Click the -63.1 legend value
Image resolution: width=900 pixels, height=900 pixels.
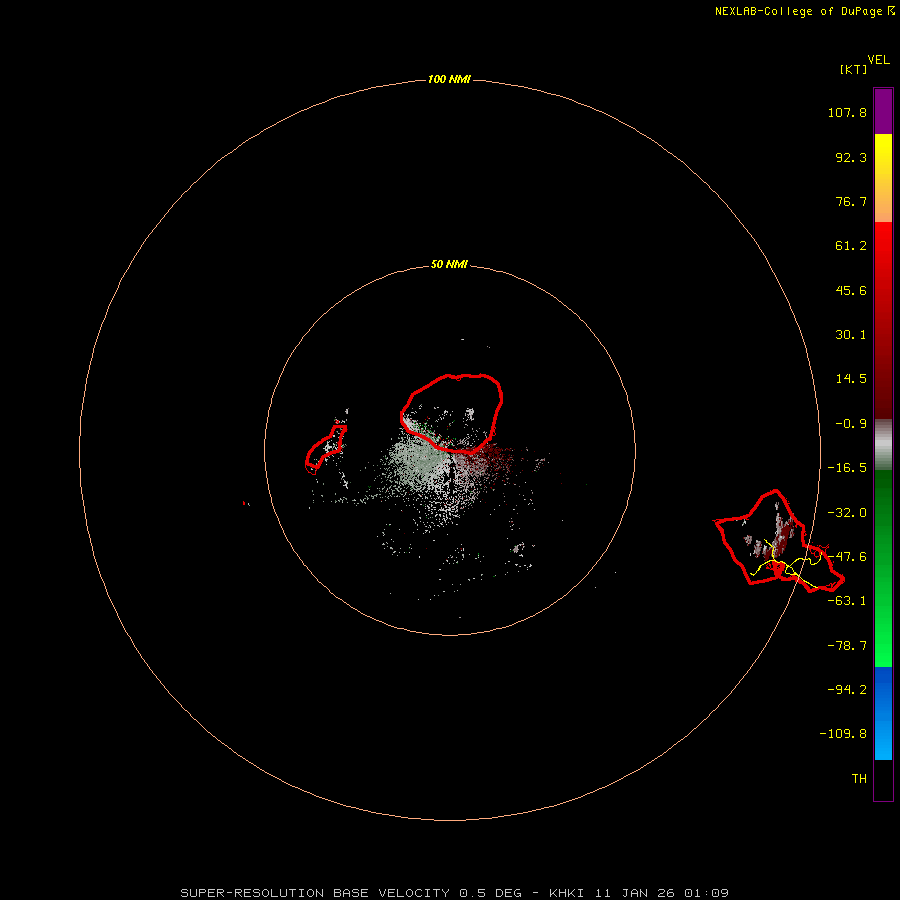(847, 601)
